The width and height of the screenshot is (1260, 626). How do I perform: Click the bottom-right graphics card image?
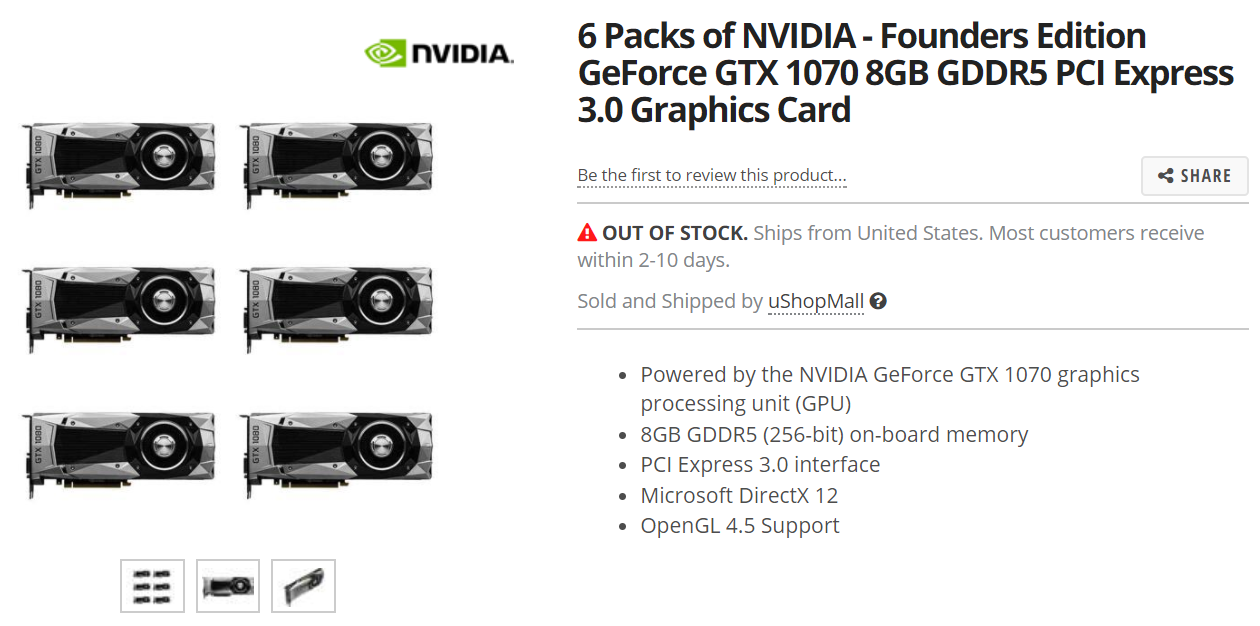click(x=338, y=451)
